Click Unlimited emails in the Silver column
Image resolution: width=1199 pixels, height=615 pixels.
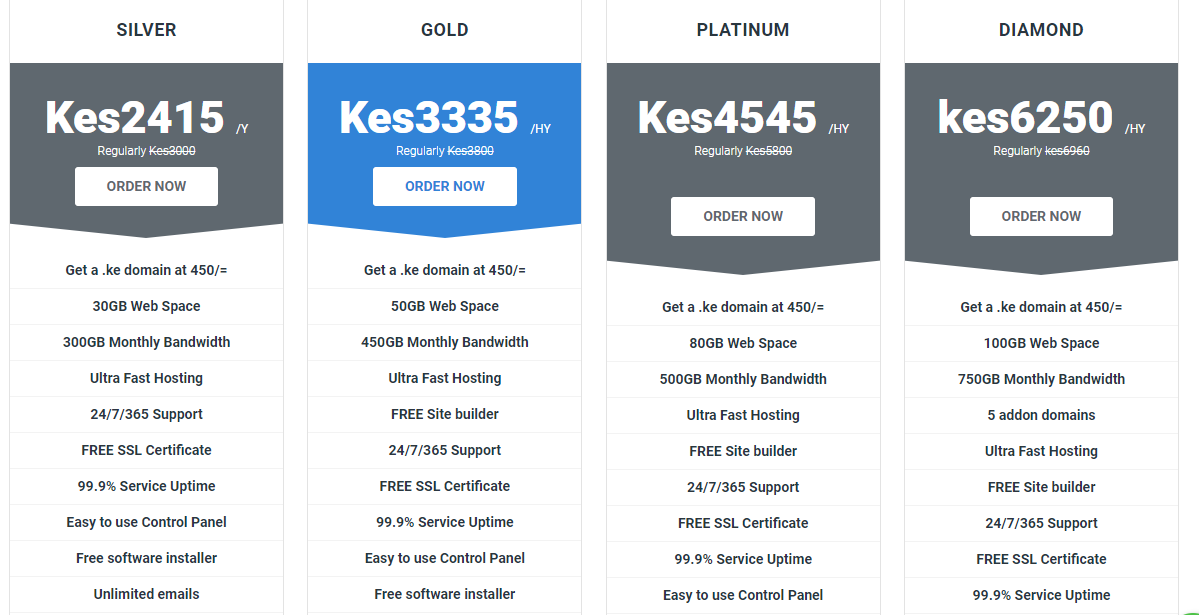pyautogui.click(x=146, y=594)
